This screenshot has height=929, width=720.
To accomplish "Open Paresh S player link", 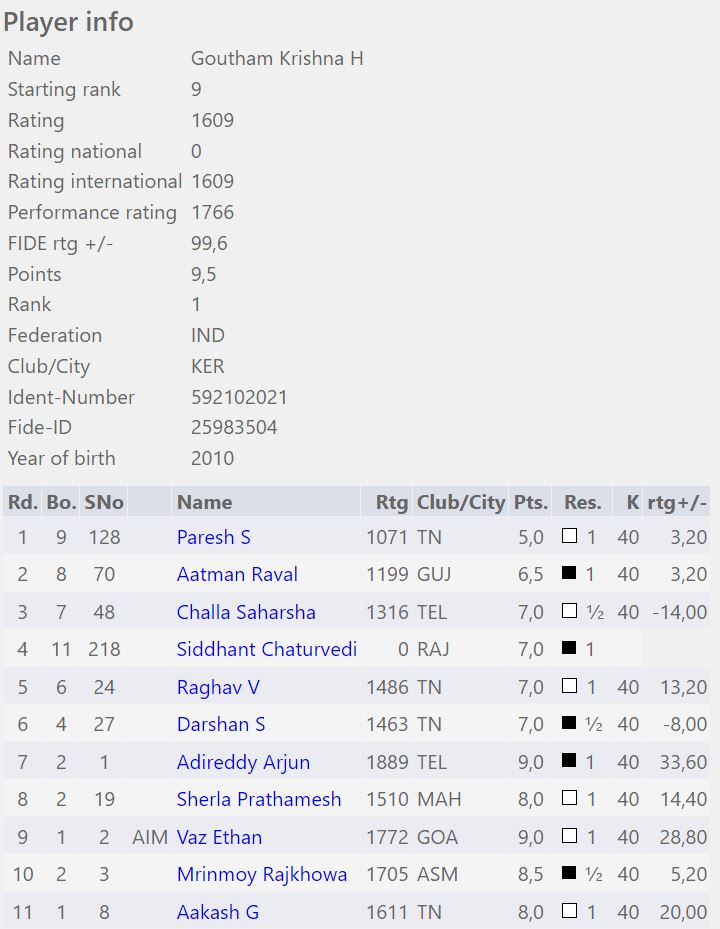I will coord(213,537).
